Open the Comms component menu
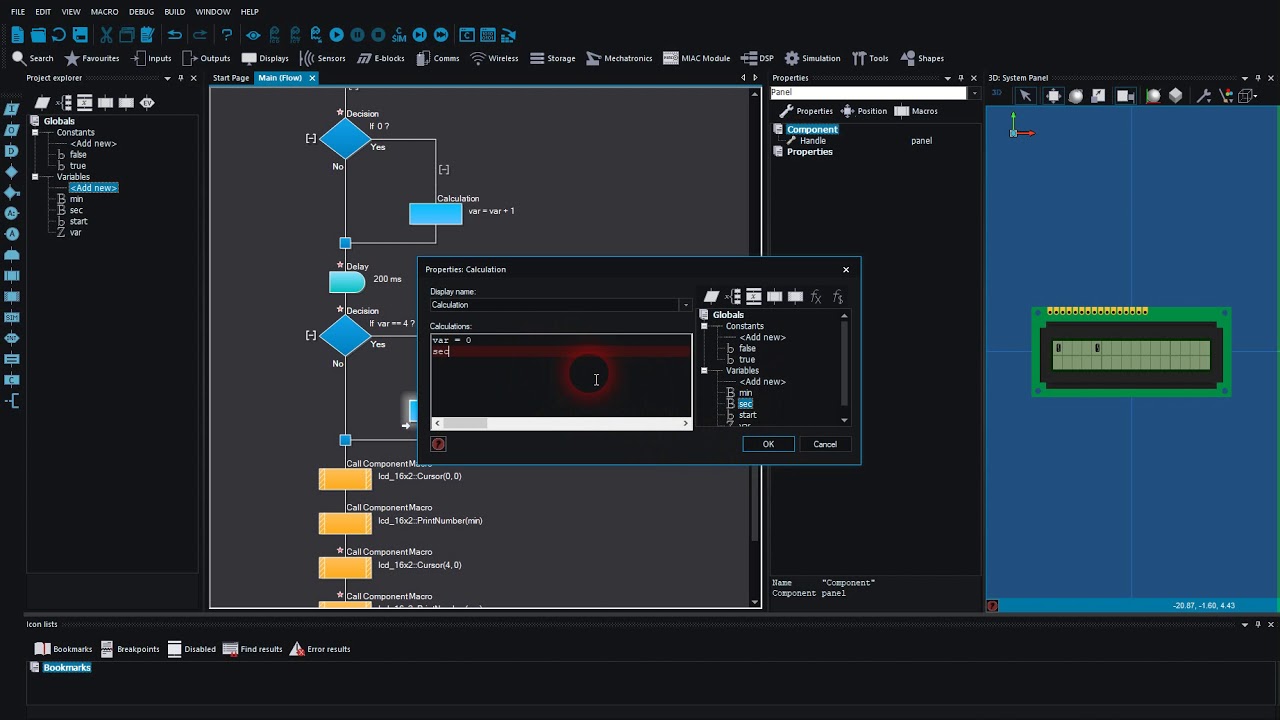 point(437,58)
